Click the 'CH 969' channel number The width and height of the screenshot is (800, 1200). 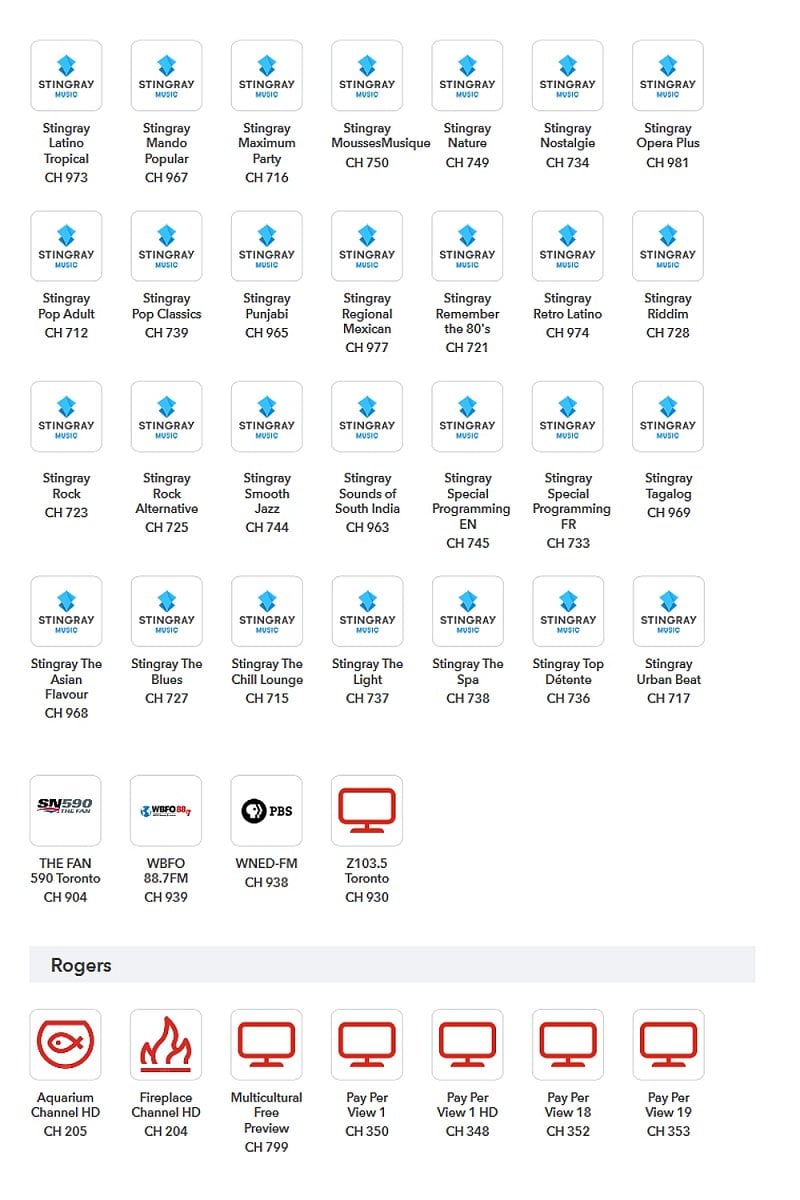click(x=668, y=513)
